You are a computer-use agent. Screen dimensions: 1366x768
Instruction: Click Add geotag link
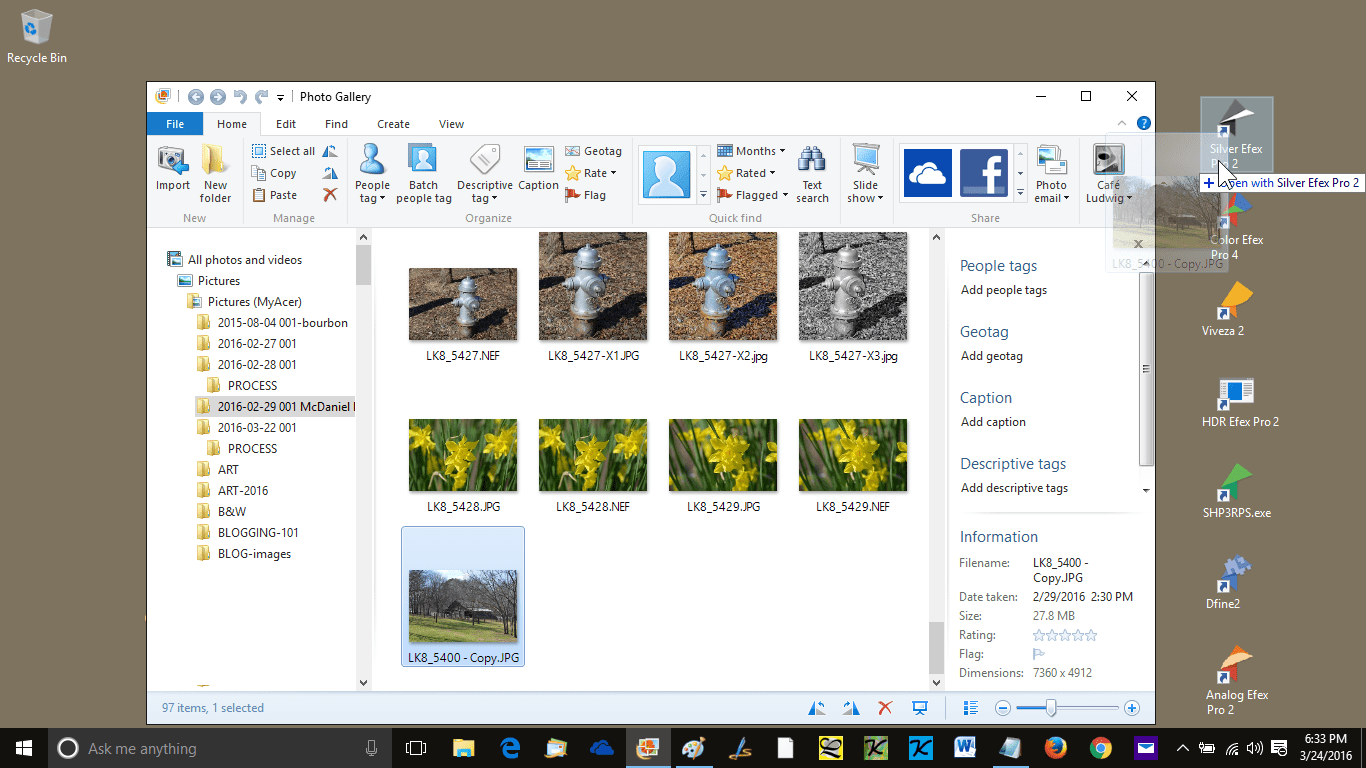pyautogui.click(x=992, y=356)
